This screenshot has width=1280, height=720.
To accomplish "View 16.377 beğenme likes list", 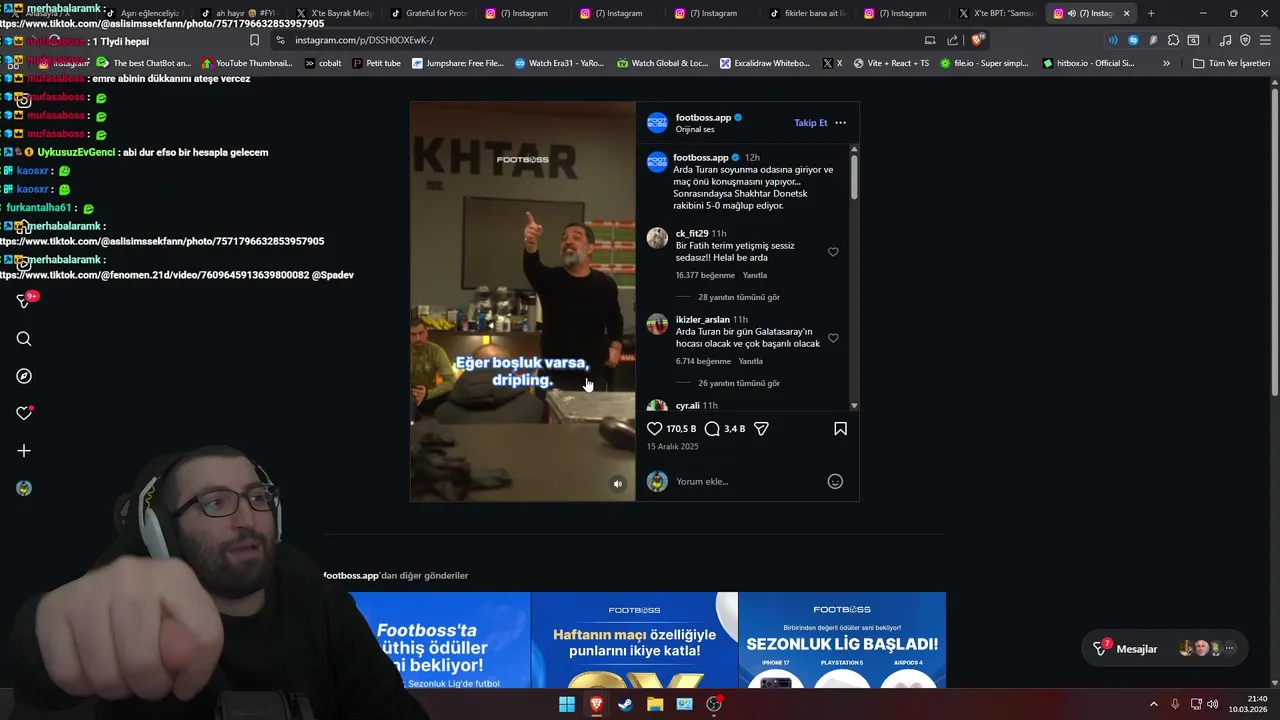I will [705, 275].
